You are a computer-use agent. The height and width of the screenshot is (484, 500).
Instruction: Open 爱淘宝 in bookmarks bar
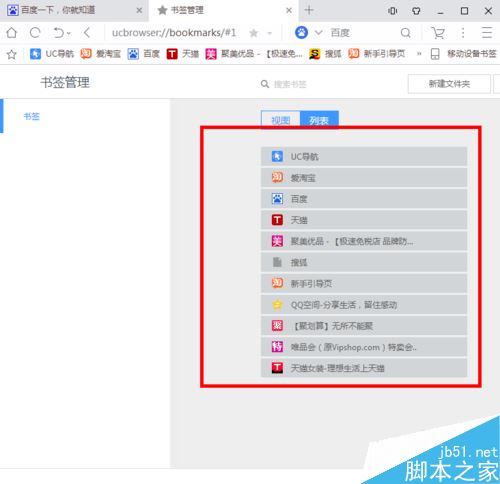tap(101, 54)
